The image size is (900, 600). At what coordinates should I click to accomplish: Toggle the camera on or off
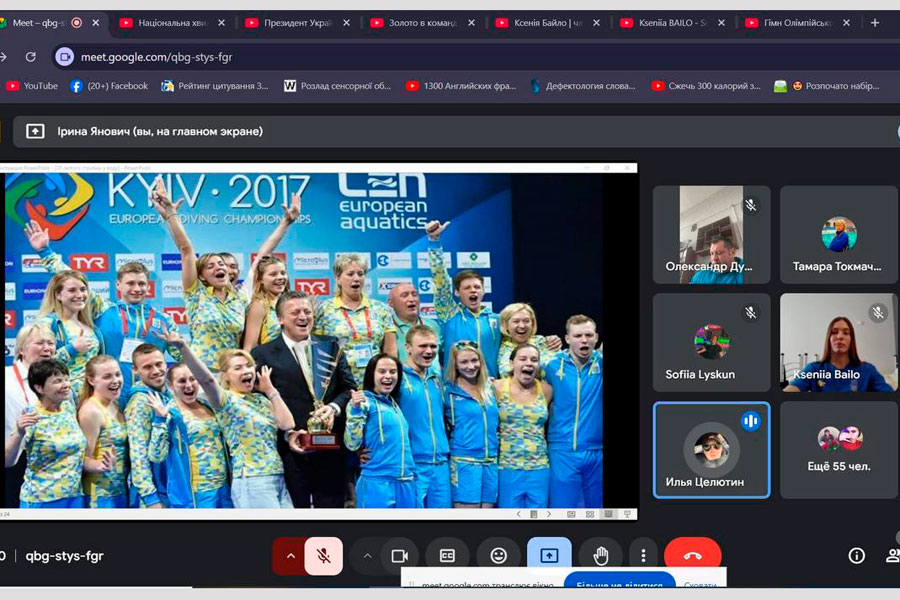(400, 556)
